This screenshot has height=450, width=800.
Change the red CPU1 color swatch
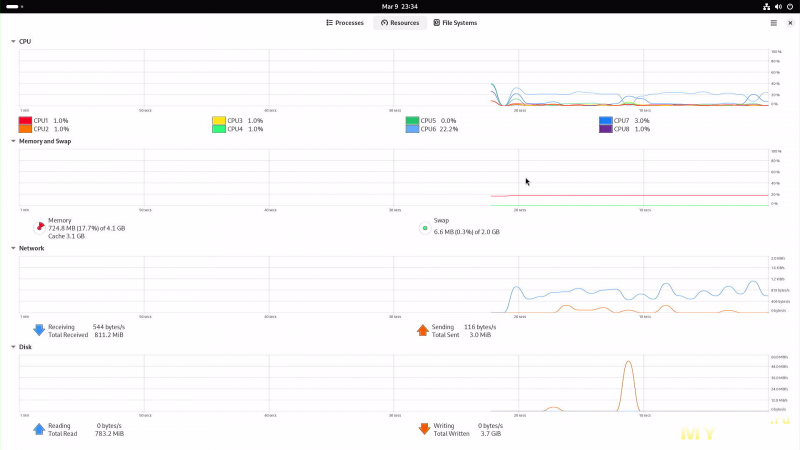coord(25,120)
